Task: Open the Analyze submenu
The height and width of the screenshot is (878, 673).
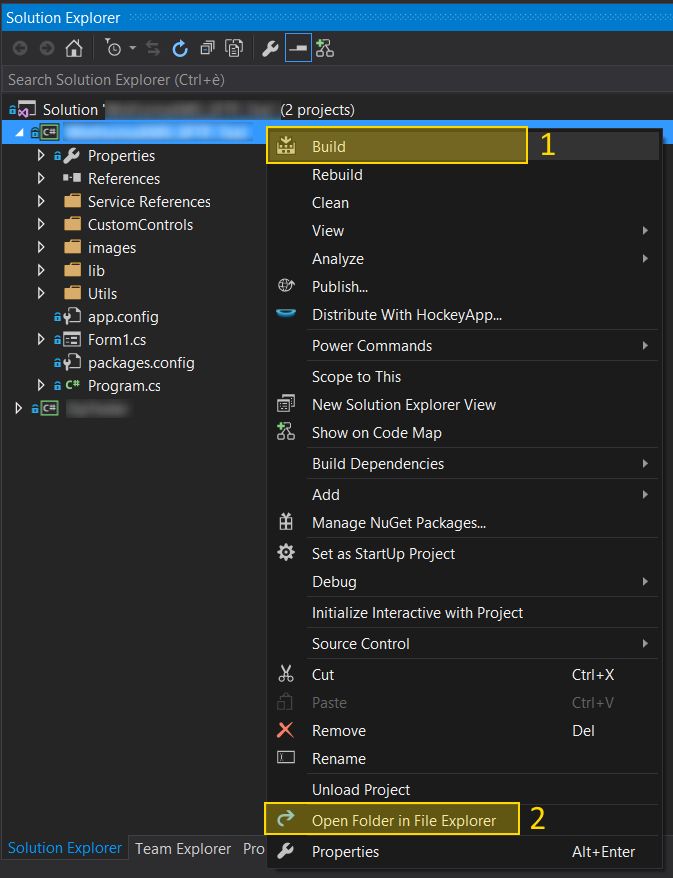Action: coord(462,259)
